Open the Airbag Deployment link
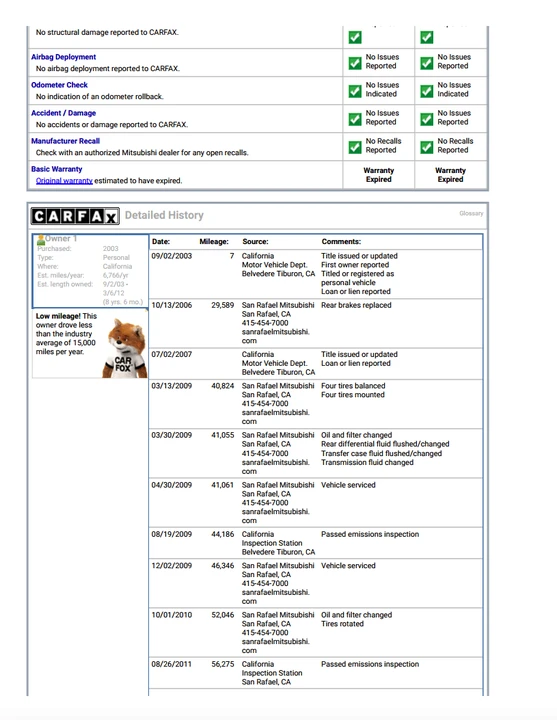Image resolution: width=557 pixels, height=720 pixels. pos(63,57)
